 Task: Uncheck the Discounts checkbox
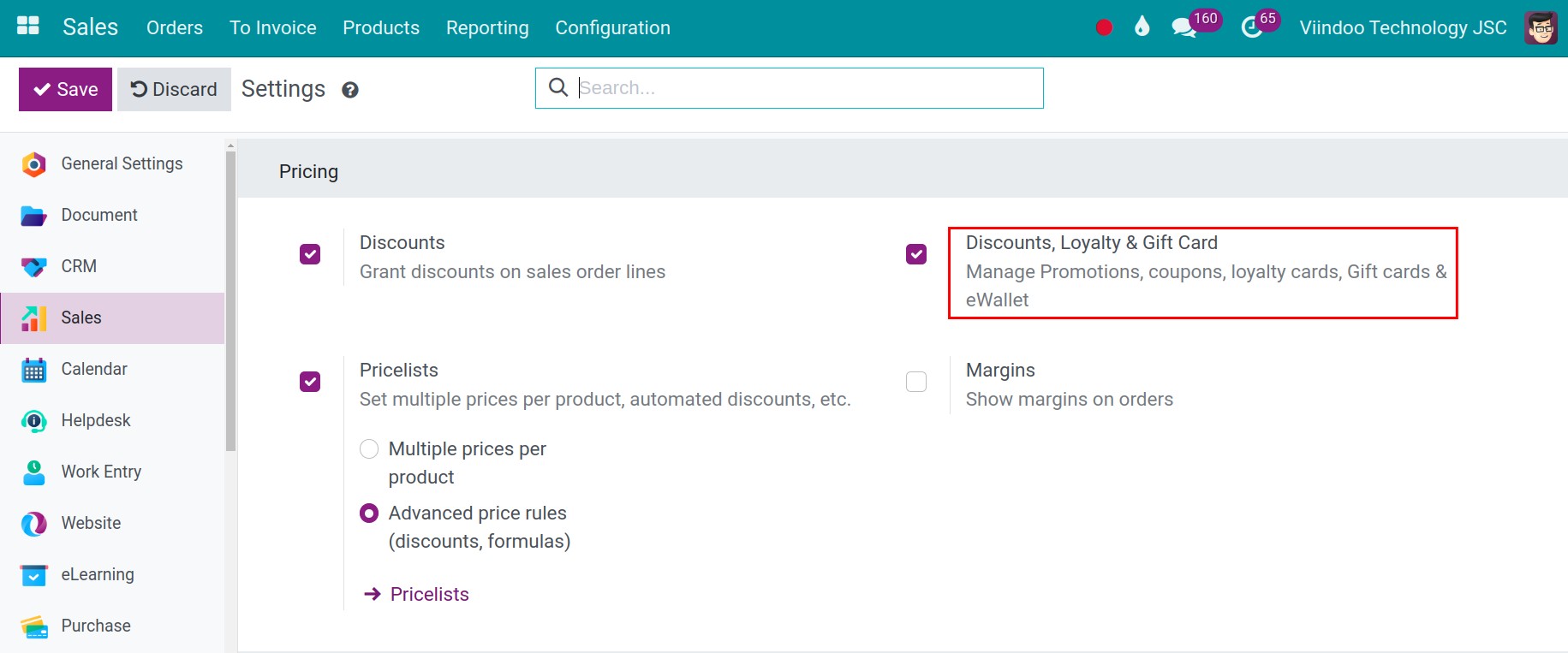point(310,254)
